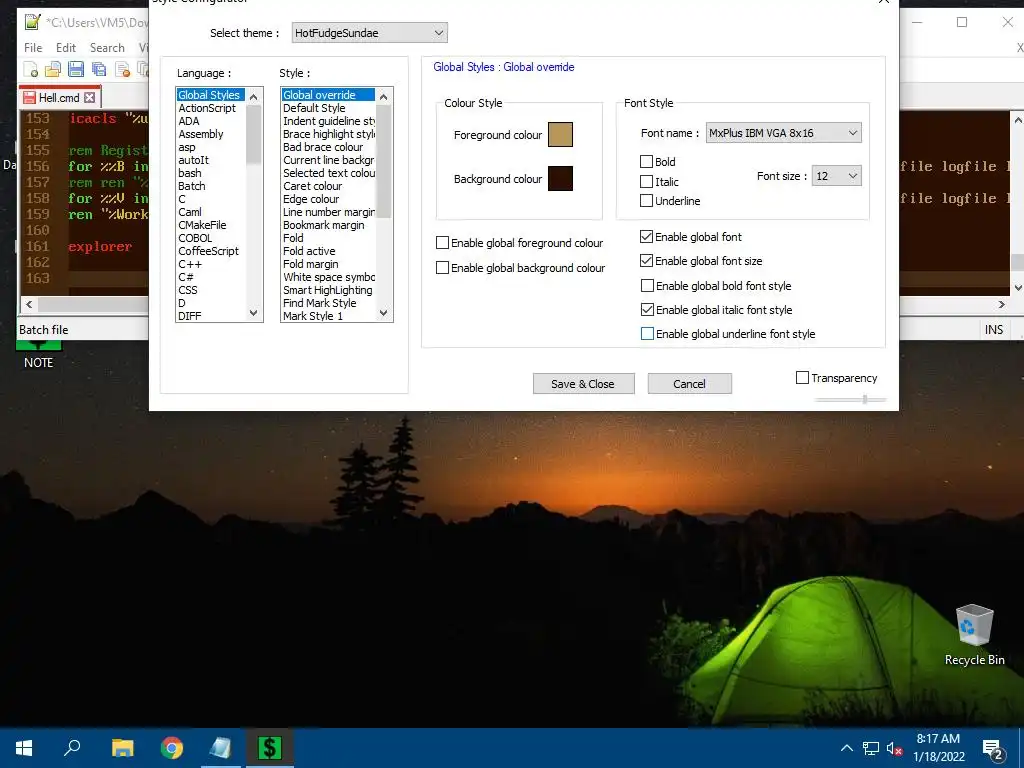Viewport: 1024px width, 768px height.
Task: Click Language list scroll up arrow
Action: (x=253, y=97)
